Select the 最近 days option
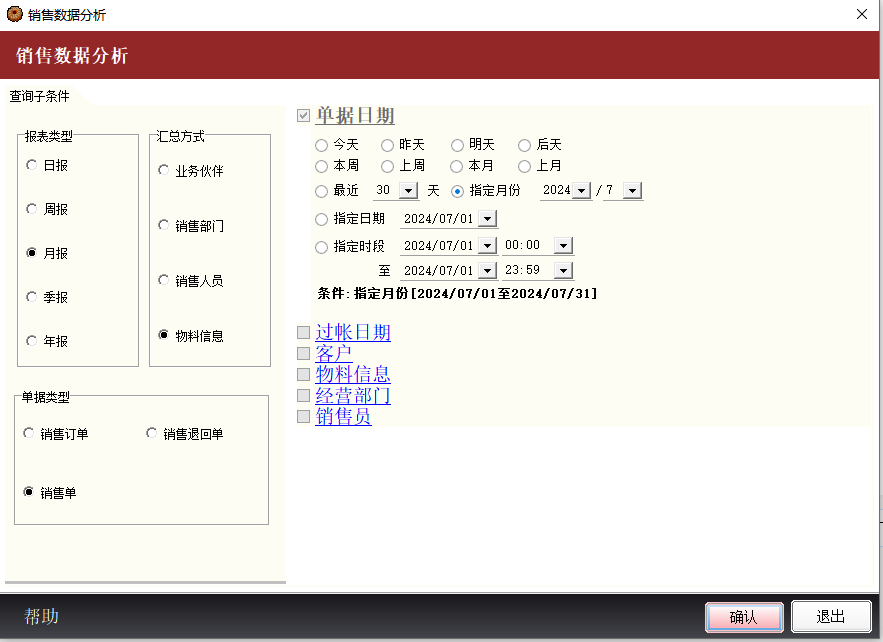This screenshot has width=883, height=642. point(322,191)
